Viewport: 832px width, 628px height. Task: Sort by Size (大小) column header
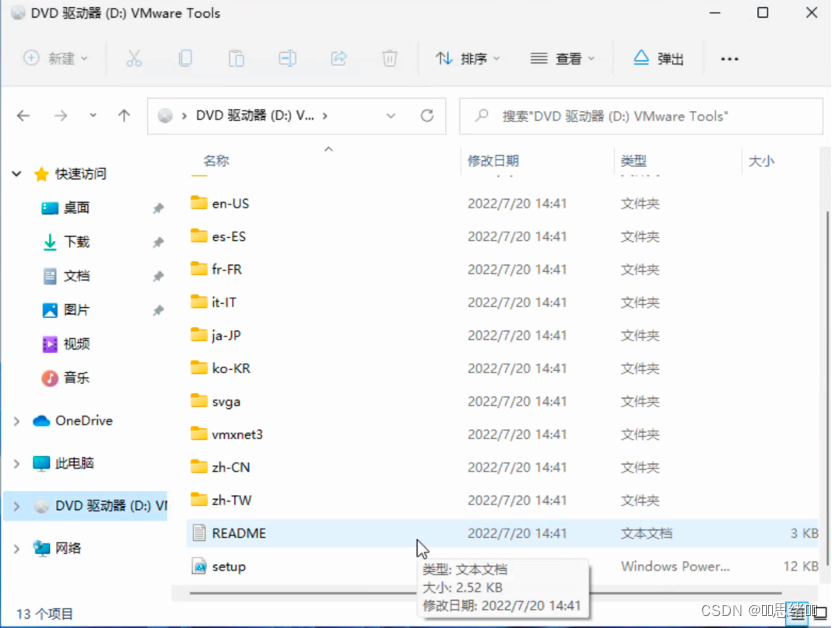pyautogui.click(x=761, y=161)
